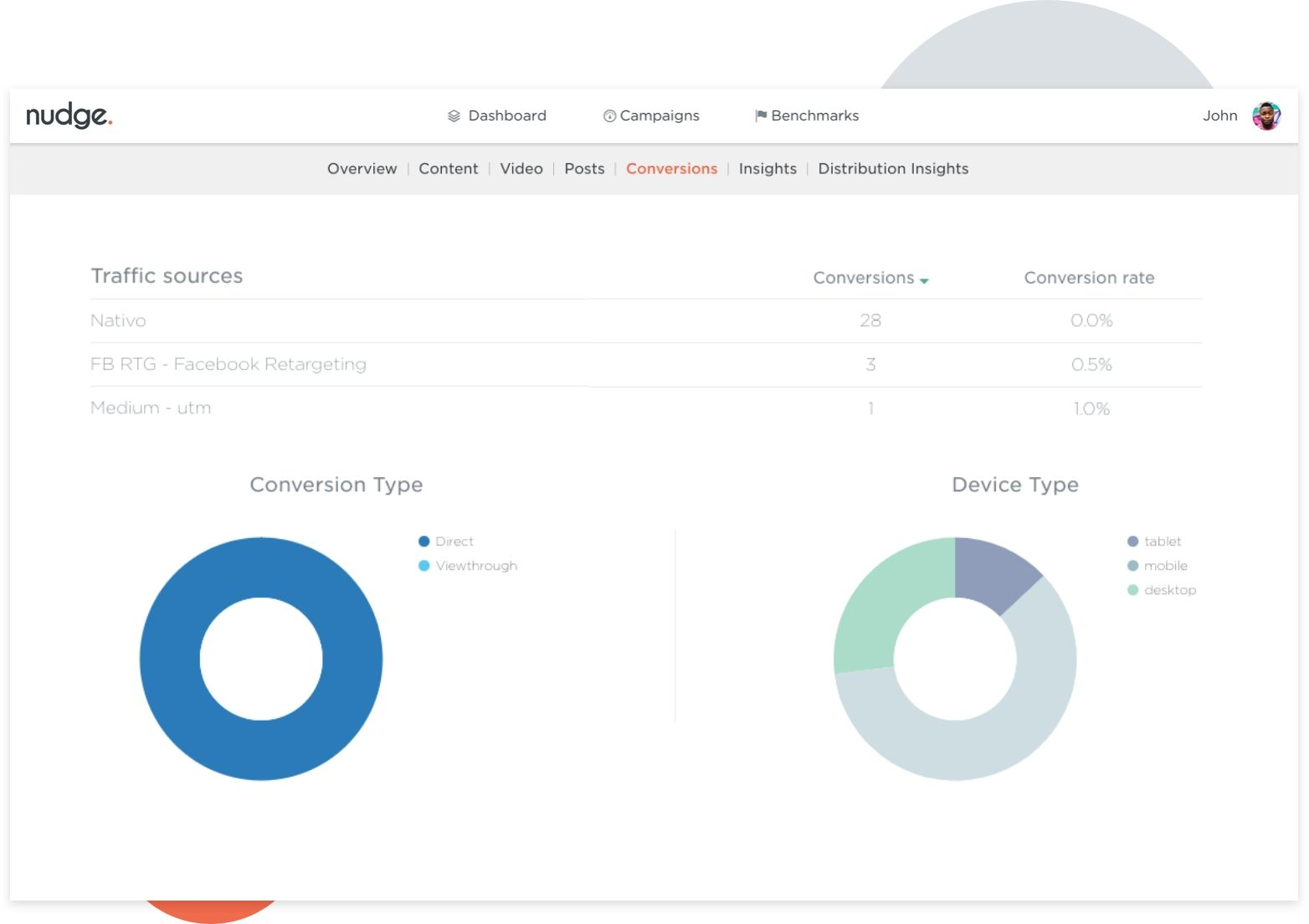
Task: Open the Nativo traffic source
Action: tap(118, 321)
